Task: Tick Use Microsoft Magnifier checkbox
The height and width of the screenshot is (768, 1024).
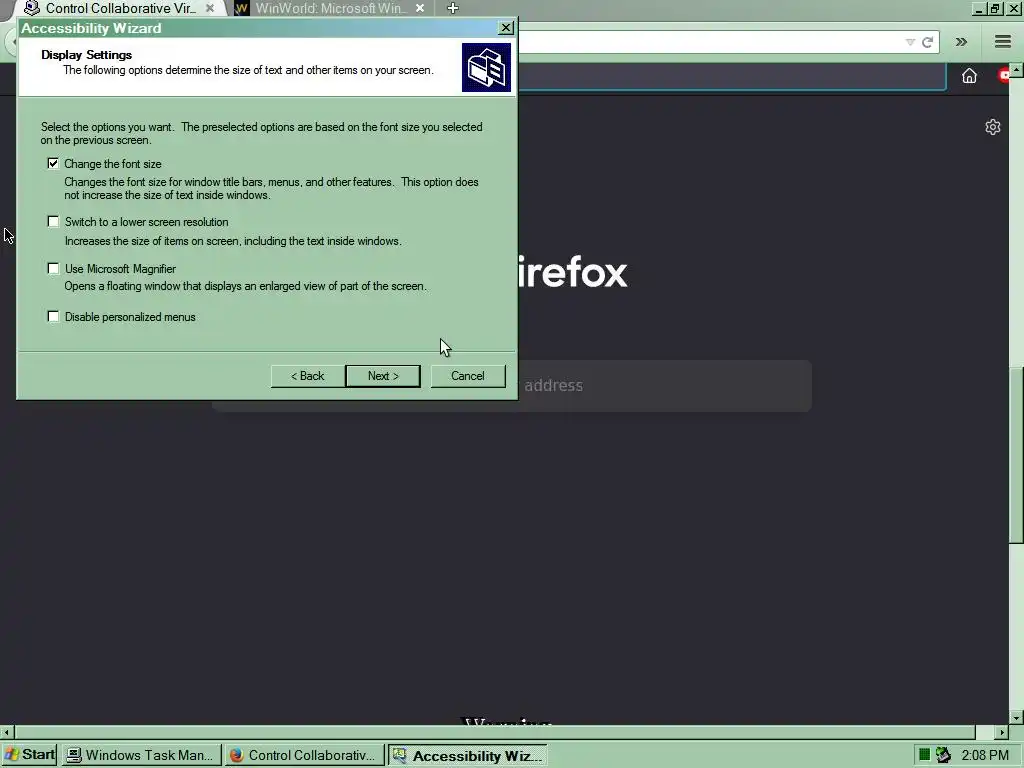Action: coord(53,268)
